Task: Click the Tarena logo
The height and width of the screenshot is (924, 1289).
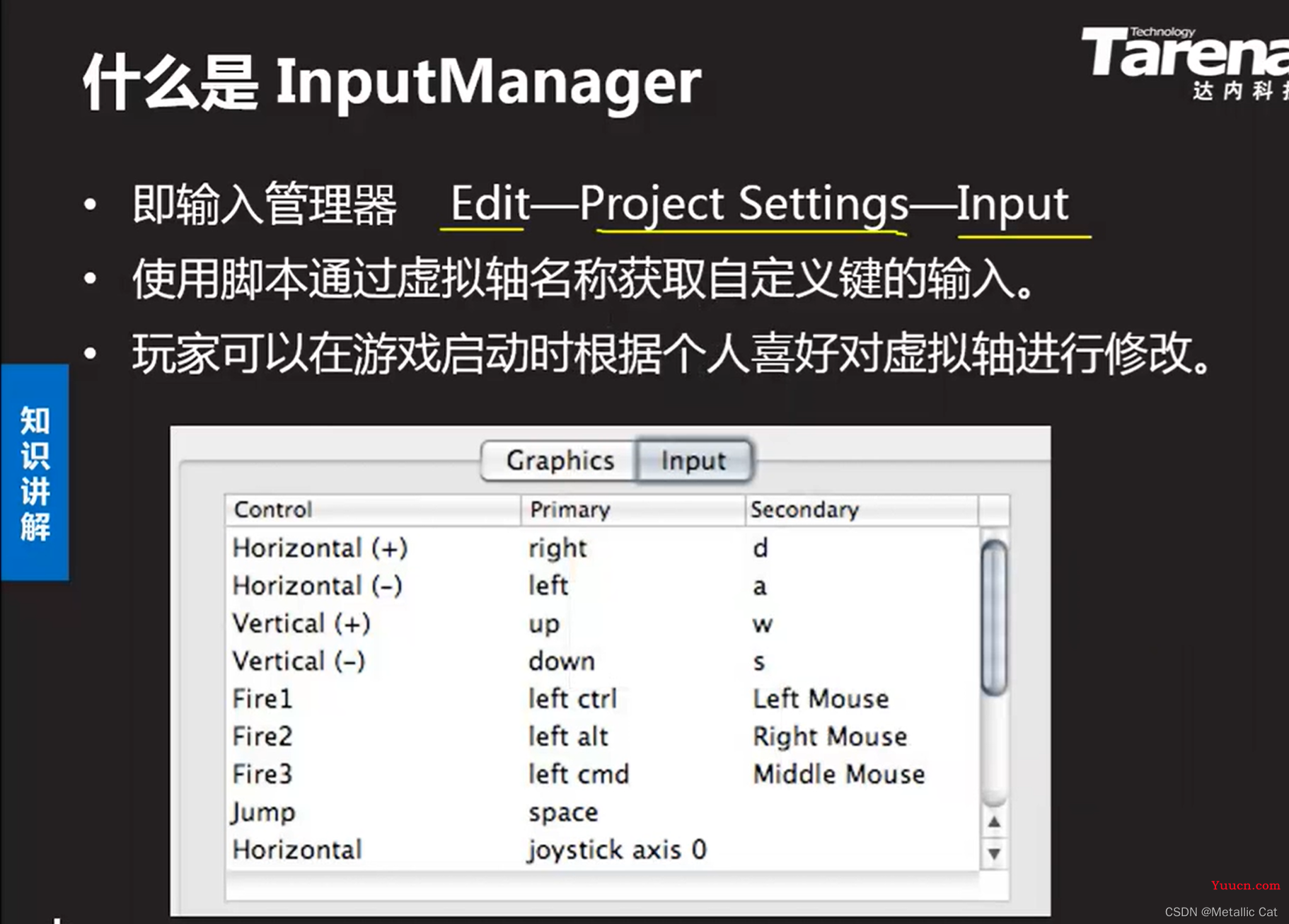Action: click(1185, 62)
